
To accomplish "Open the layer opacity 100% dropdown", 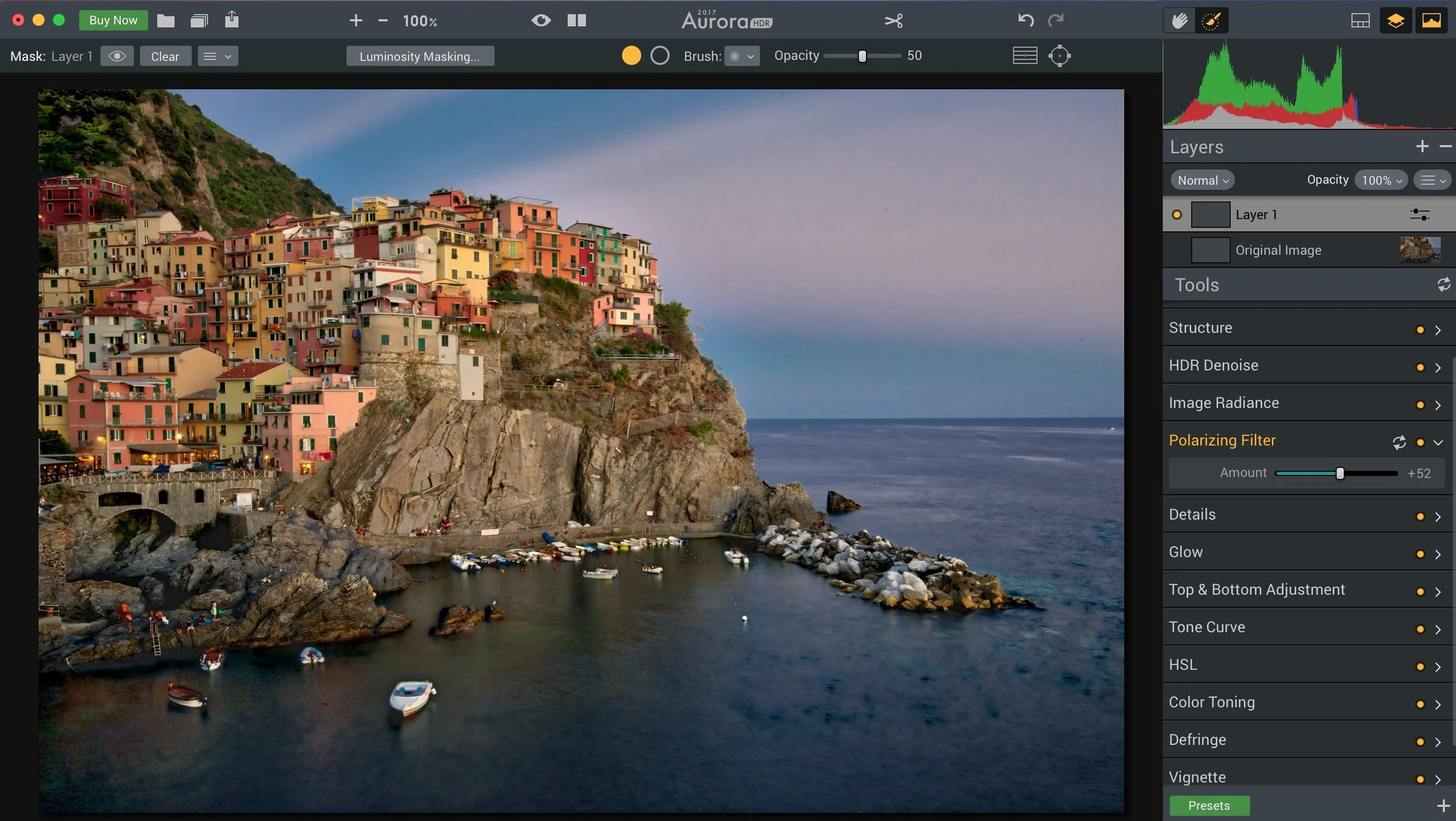I will pos(1381,180).
